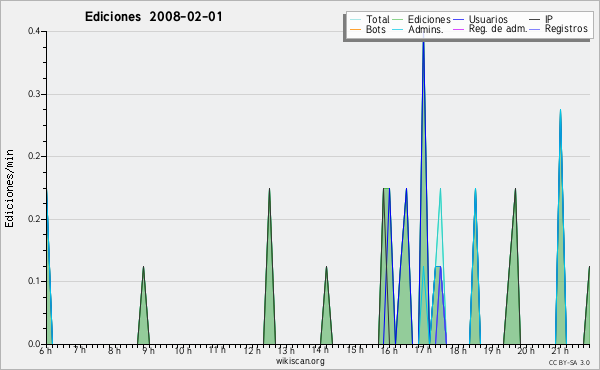Click the 0.0 y-axis value

pos(34,344)
